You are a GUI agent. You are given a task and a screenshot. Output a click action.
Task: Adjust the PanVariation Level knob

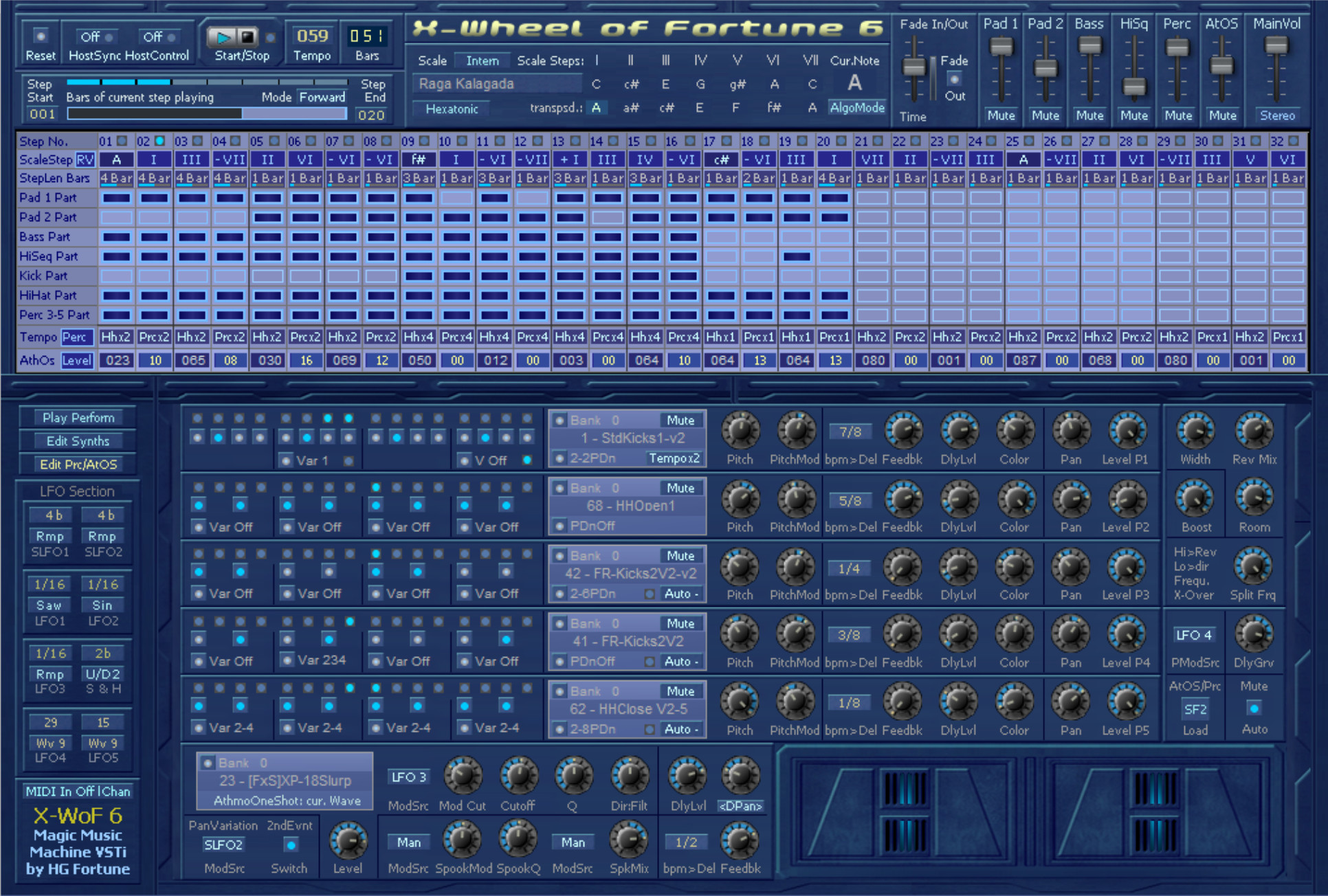coord(348,840)
